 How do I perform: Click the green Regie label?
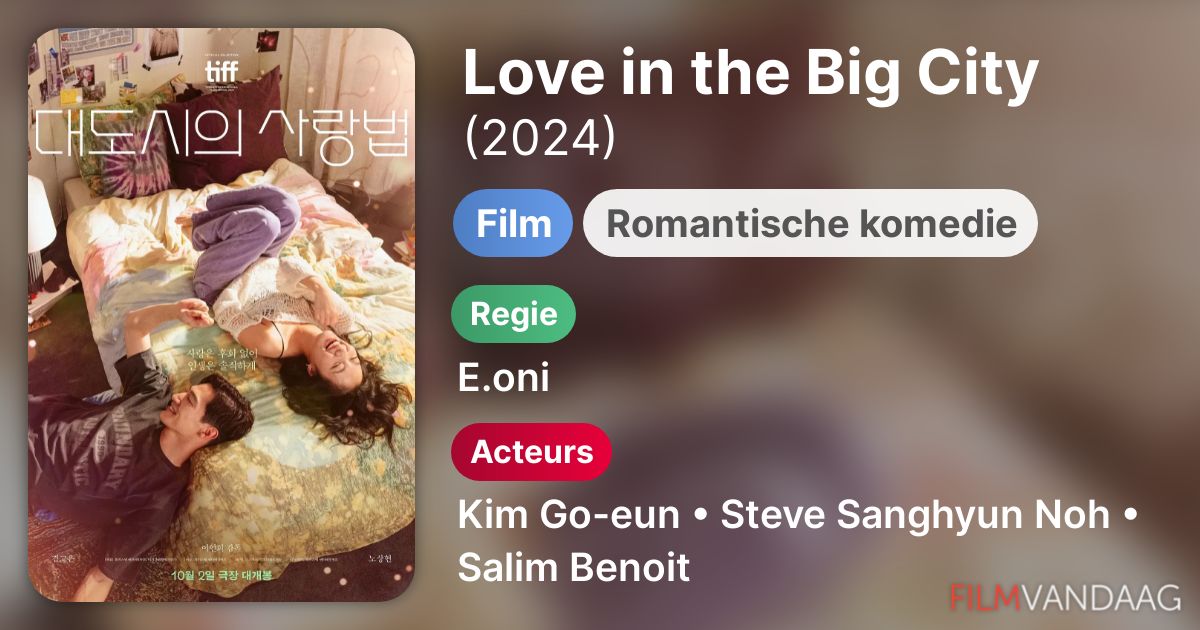pyautogui.click(x=515, y=314)
